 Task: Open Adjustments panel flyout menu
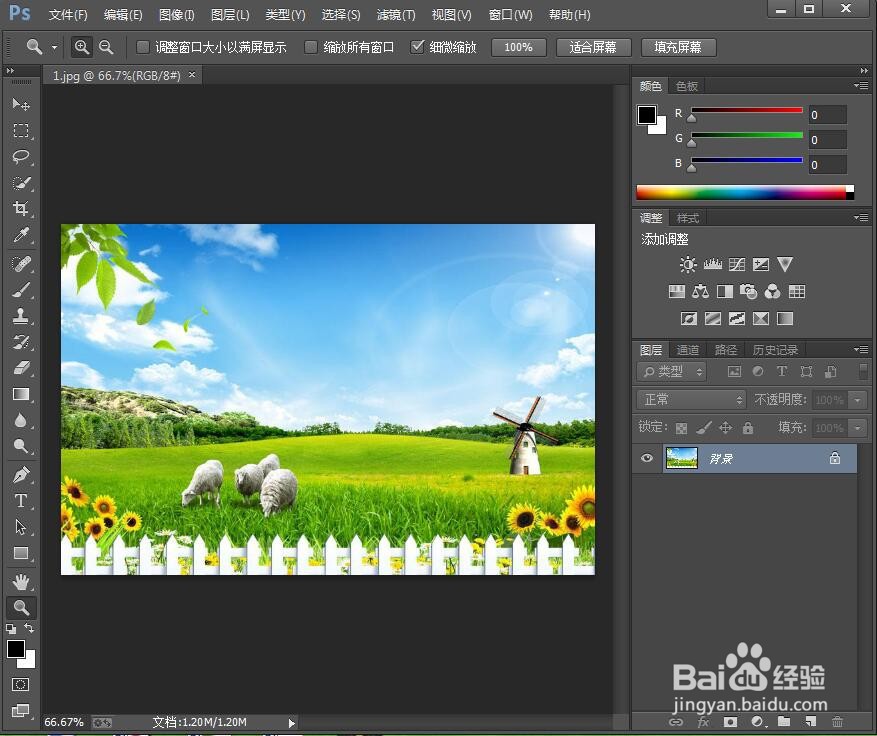(861, 218)
